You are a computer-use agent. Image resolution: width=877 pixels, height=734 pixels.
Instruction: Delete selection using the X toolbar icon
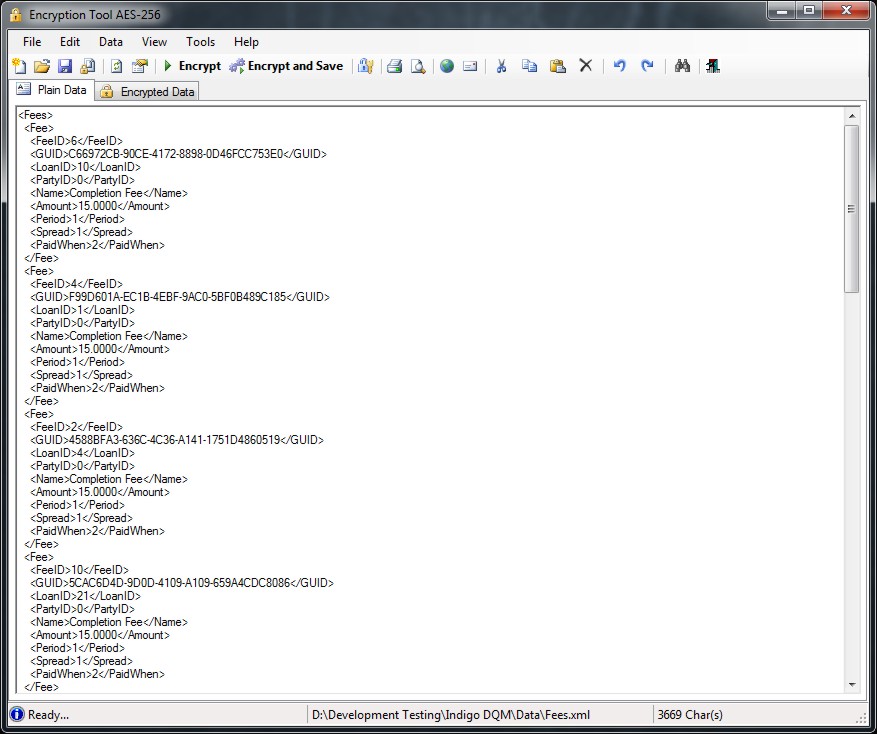point(586,66)
